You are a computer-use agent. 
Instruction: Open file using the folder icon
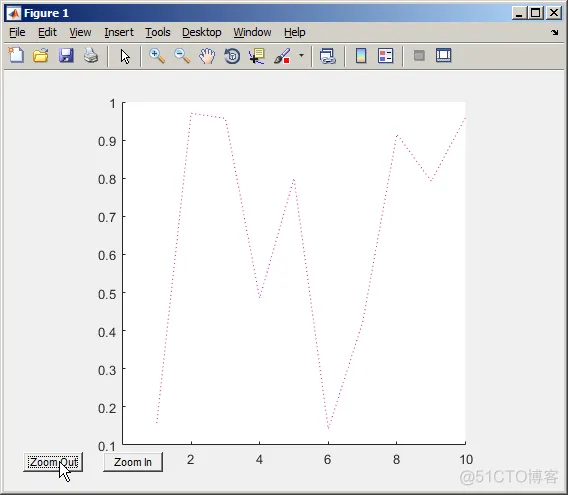tap(41, 56)
